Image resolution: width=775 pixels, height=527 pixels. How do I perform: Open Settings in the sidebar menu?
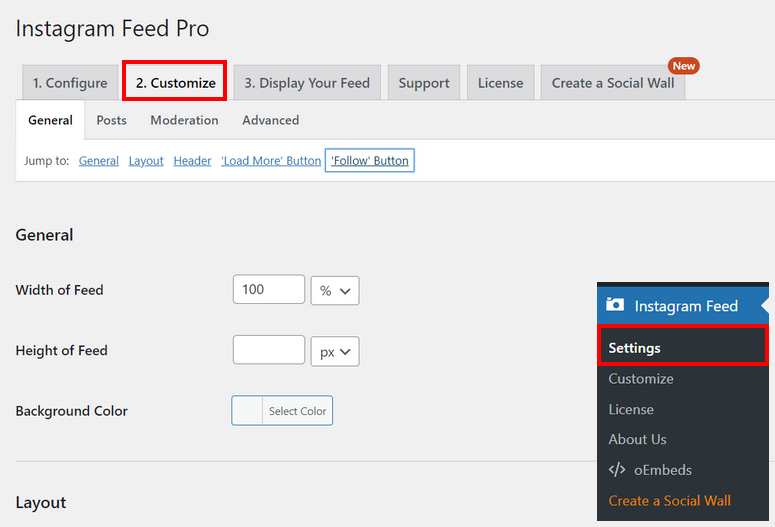pyautogui.click(x=683, y=346)
